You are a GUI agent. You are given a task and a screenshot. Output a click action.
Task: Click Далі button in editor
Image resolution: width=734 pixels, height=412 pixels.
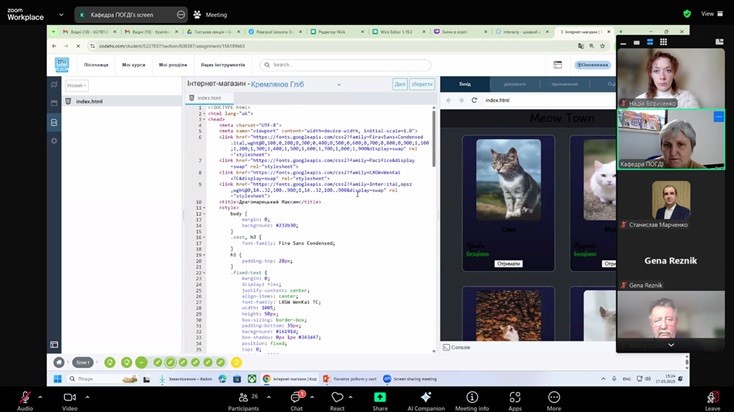tap(400, 84)
